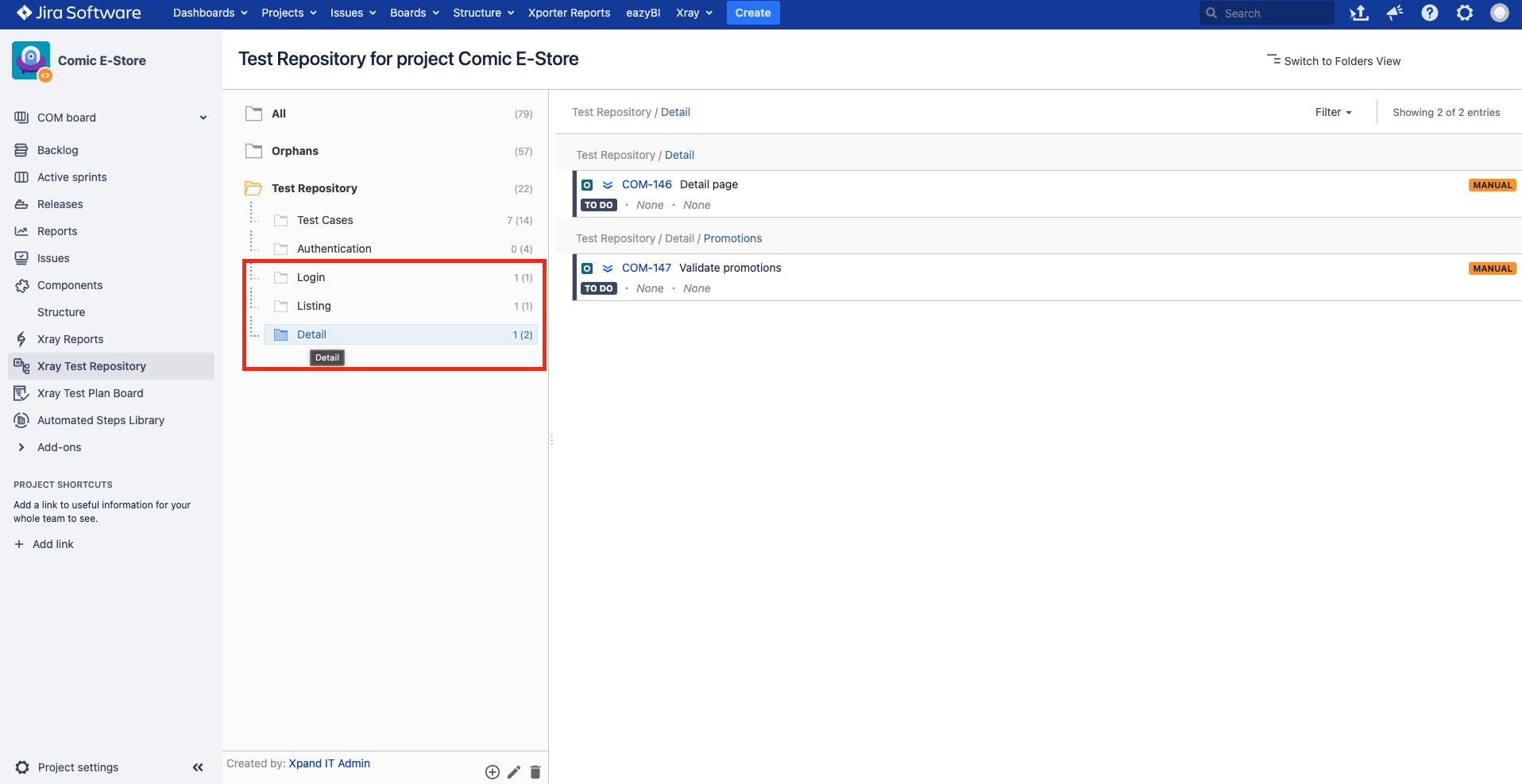
Task: Click MANUAL badge on Validate promotions
Action: pos(1493,268)
